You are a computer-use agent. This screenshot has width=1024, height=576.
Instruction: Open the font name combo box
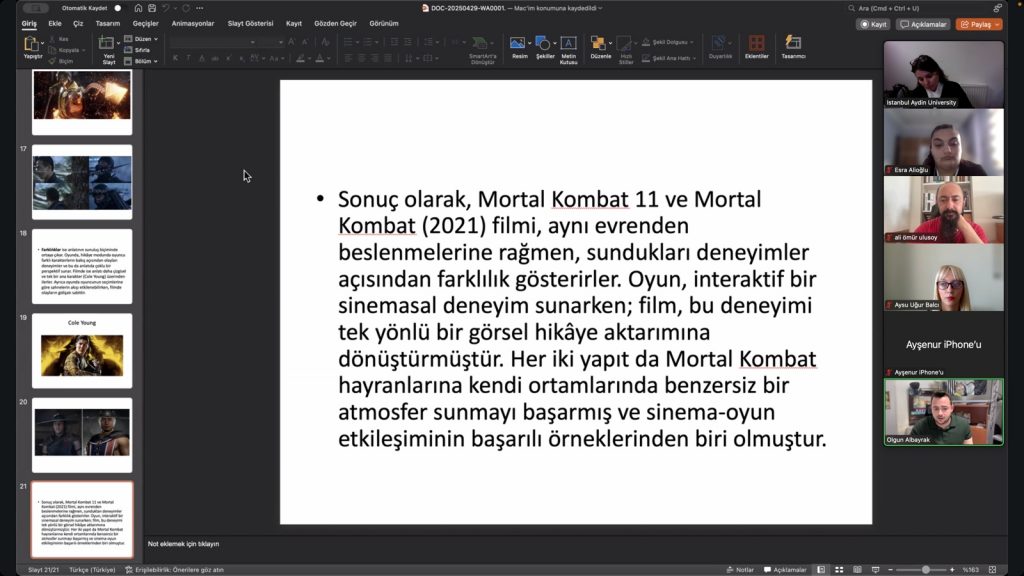(x=213, y=42)
